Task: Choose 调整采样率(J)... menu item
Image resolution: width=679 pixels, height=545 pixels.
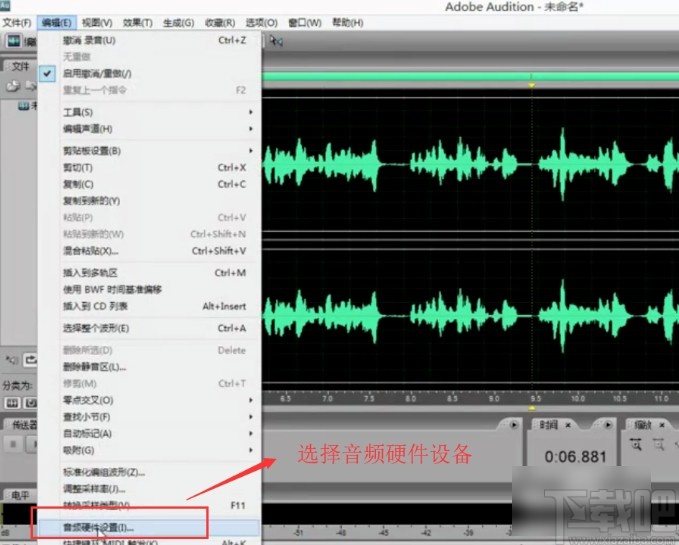Action: (149, 489)
